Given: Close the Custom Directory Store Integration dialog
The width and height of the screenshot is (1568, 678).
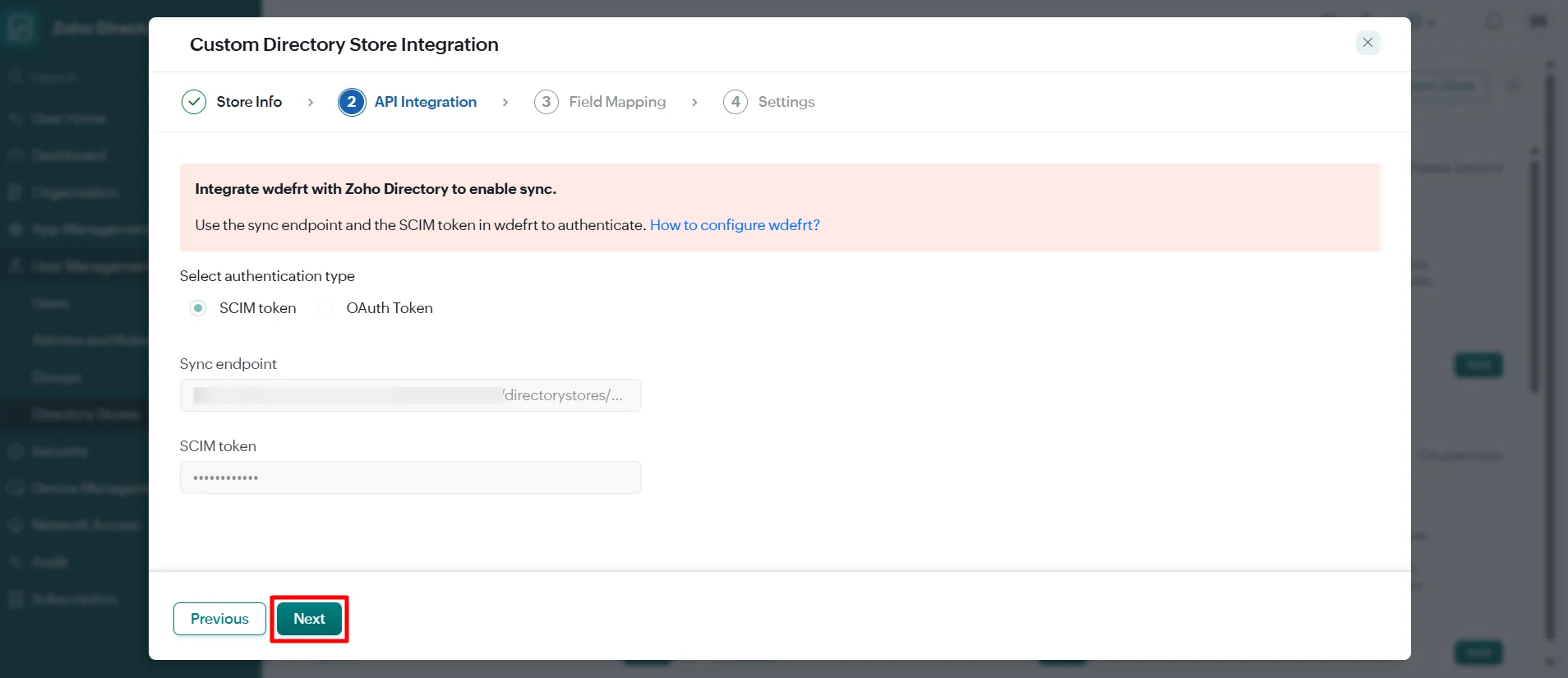Looking at the screenshot, I should [x=1367, y=43].
